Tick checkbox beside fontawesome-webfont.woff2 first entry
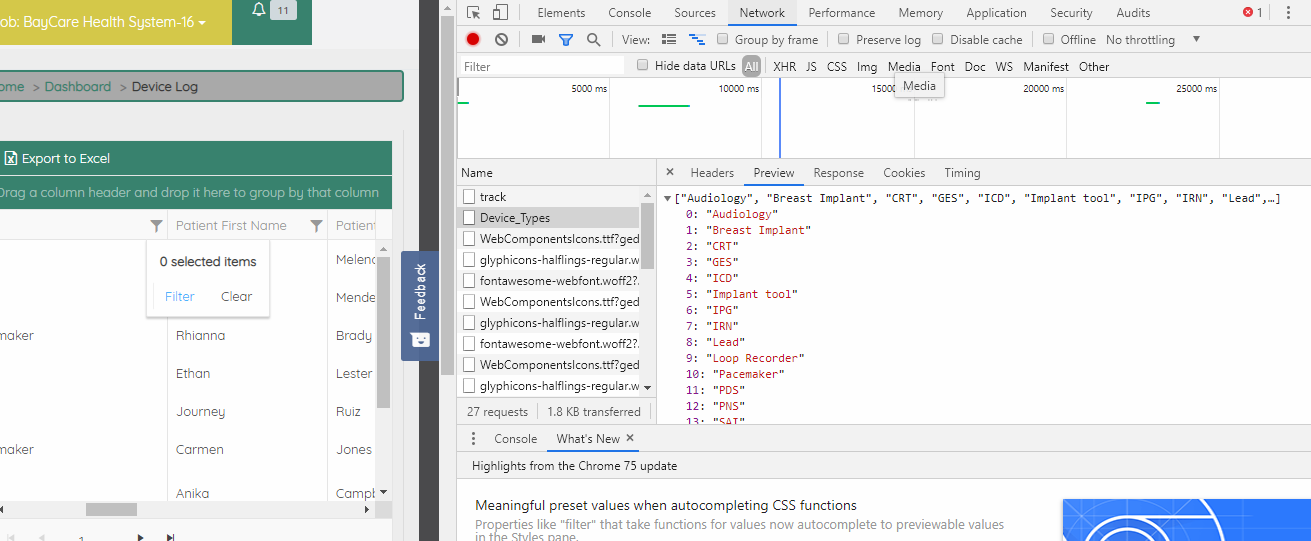 468,281
